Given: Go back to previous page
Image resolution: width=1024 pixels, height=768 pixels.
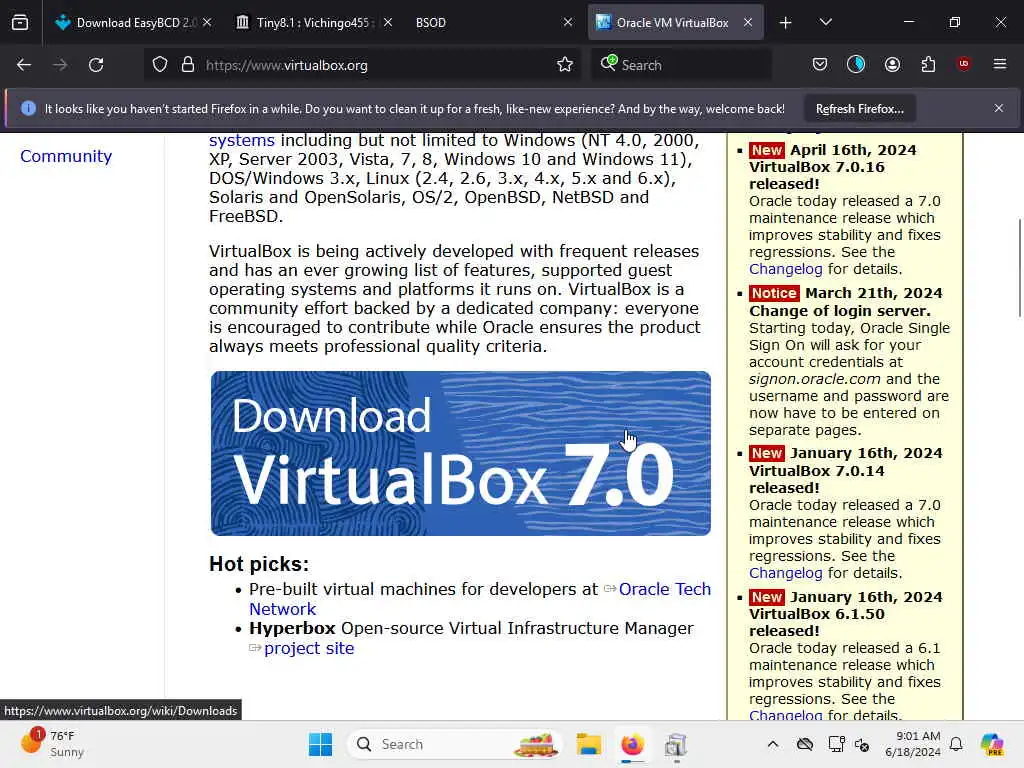Looking at the screenshot, I should pos(24,65).
